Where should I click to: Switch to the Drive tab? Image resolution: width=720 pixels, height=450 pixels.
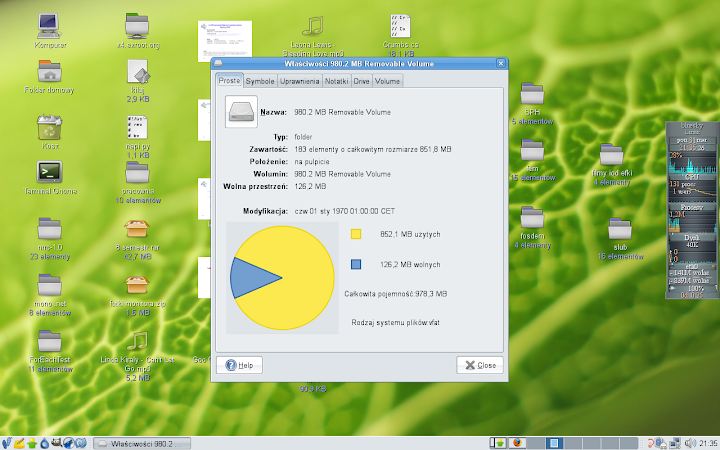[361, 81]
